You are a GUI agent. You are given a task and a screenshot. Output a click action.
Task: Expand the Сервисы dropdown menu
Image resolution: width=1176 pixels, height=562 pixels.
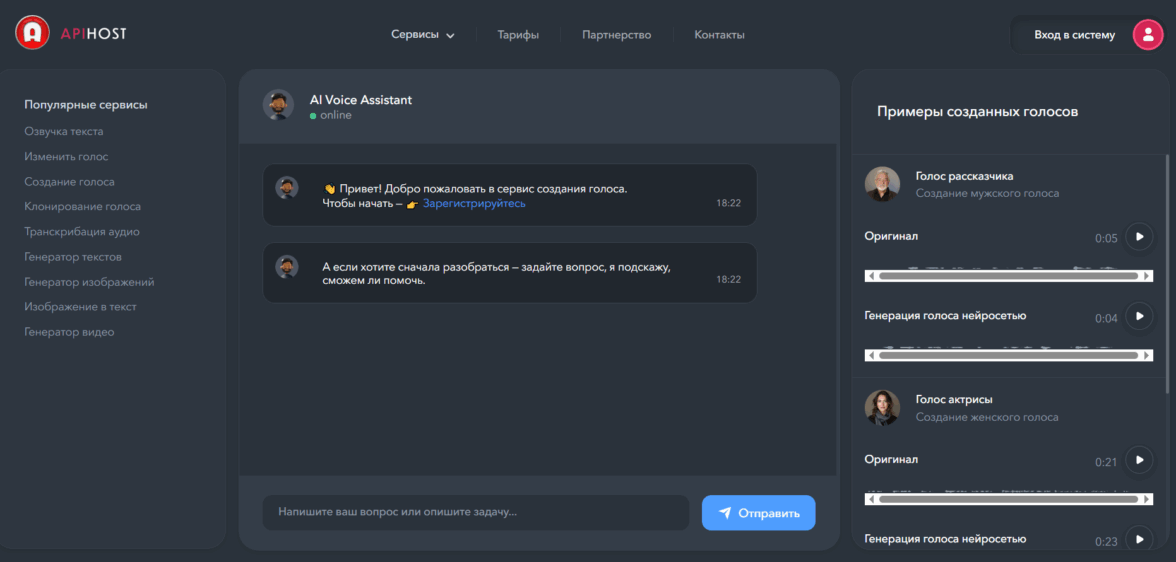click(x=422, y=35)
